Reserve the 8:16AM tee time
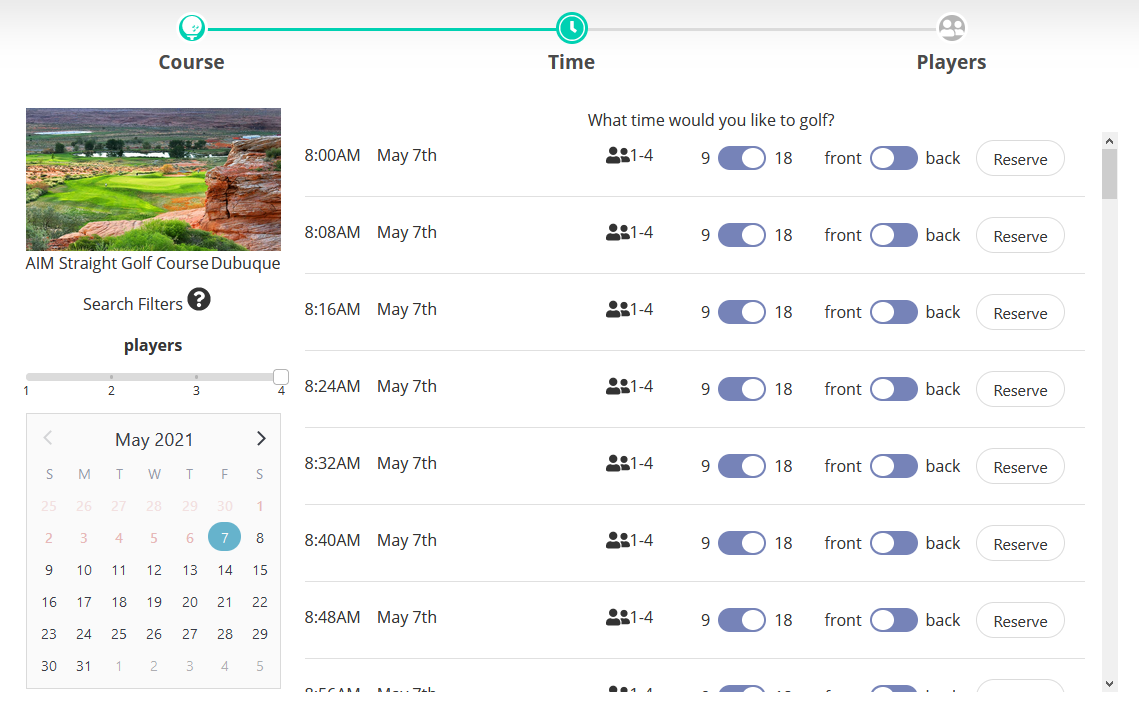This screenshot has width=1139, height=721. (1020, 312)
